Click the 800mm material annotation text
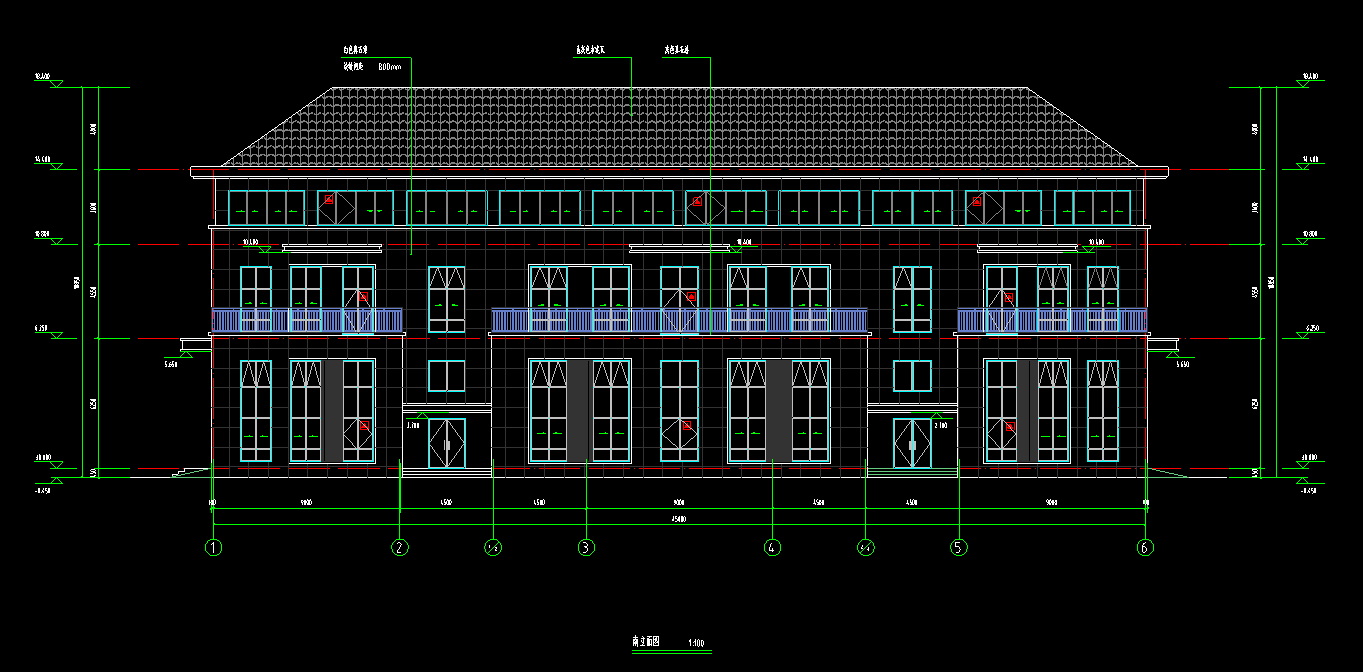 (x=389, y=67)
